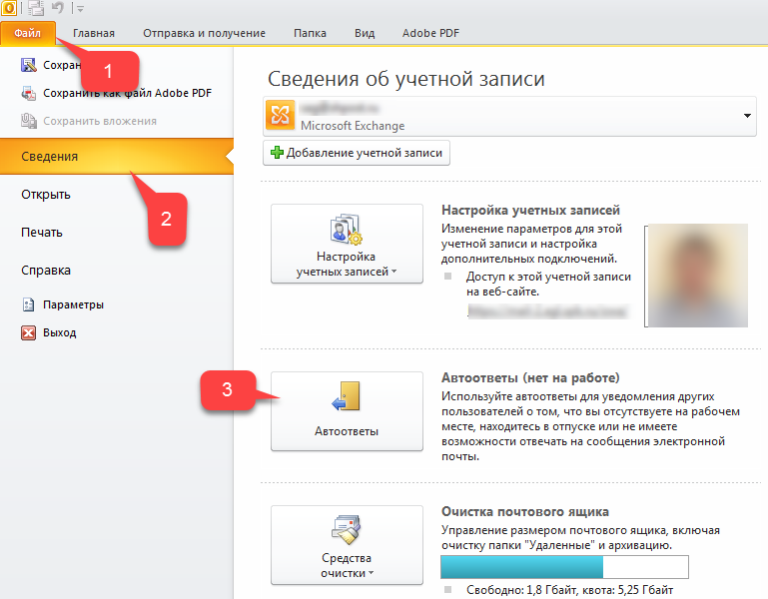Click the Microsoft Exchange account icon
Image resolution: width=768 pixels, height=599 pixels.
click(x=280, y=116)
